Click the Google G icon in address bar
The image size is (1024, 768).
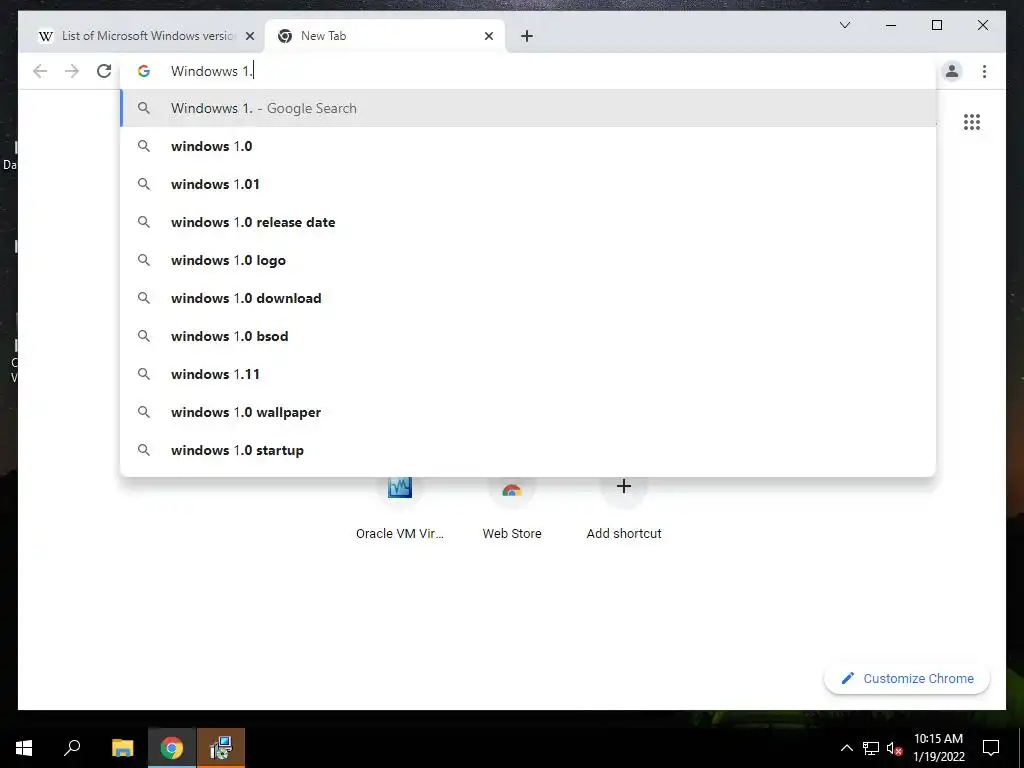(144, 71)
